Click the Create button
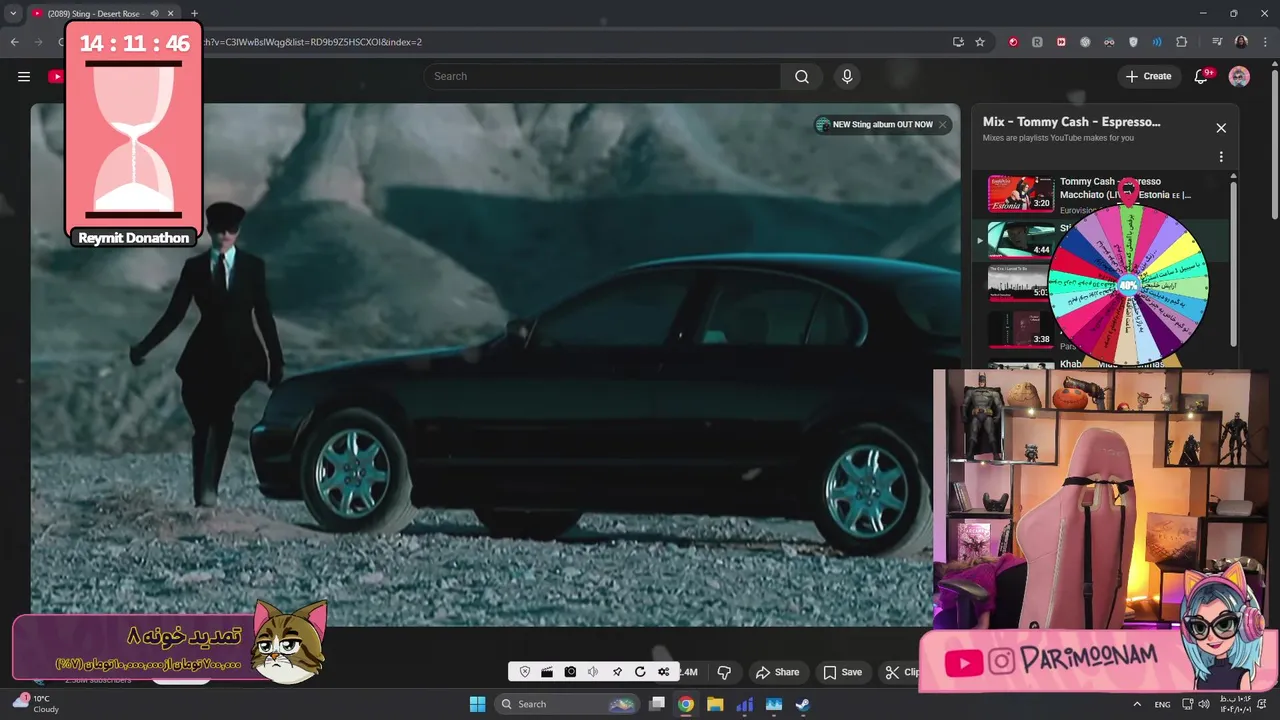1280x720 pixels. point(1148,76)
